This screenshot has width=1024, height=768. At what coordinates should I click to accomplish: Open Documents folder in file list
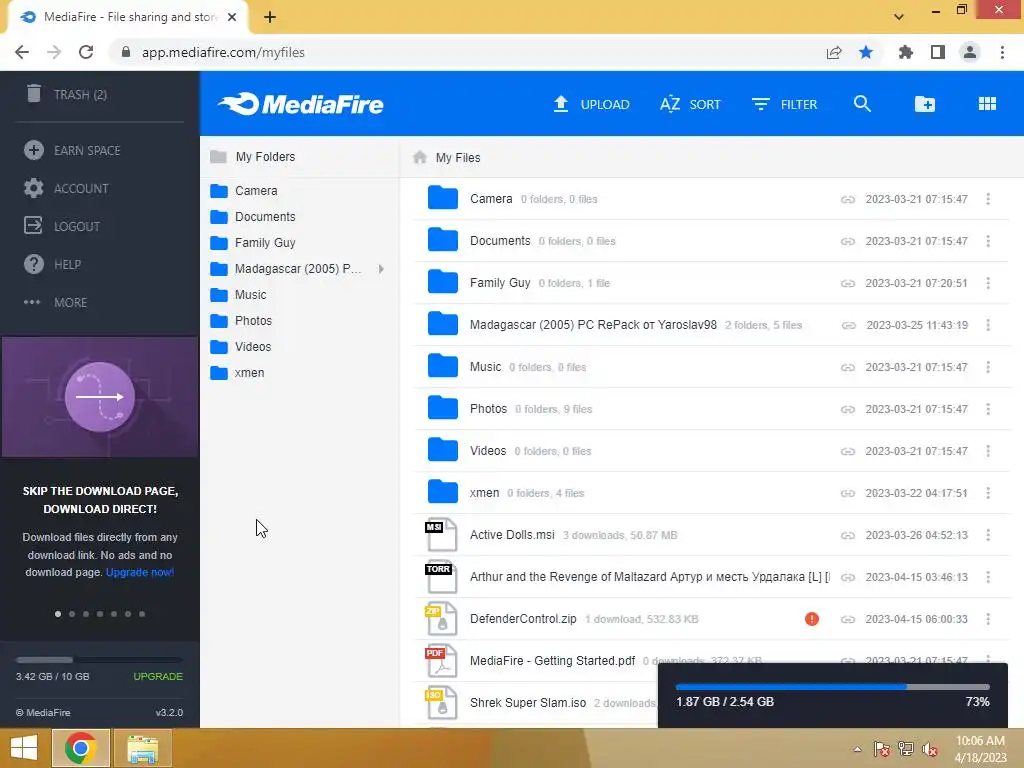pyautogui.click(x=500, y=240)
